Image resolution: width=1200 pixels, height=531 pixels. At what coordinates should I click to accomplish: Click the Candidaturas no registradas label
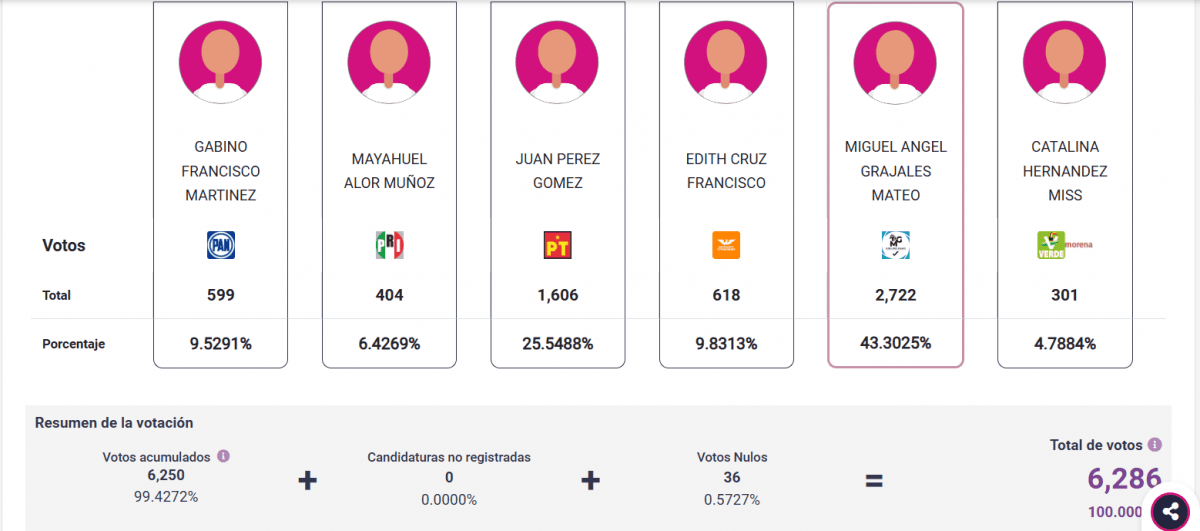coord(449,457)
